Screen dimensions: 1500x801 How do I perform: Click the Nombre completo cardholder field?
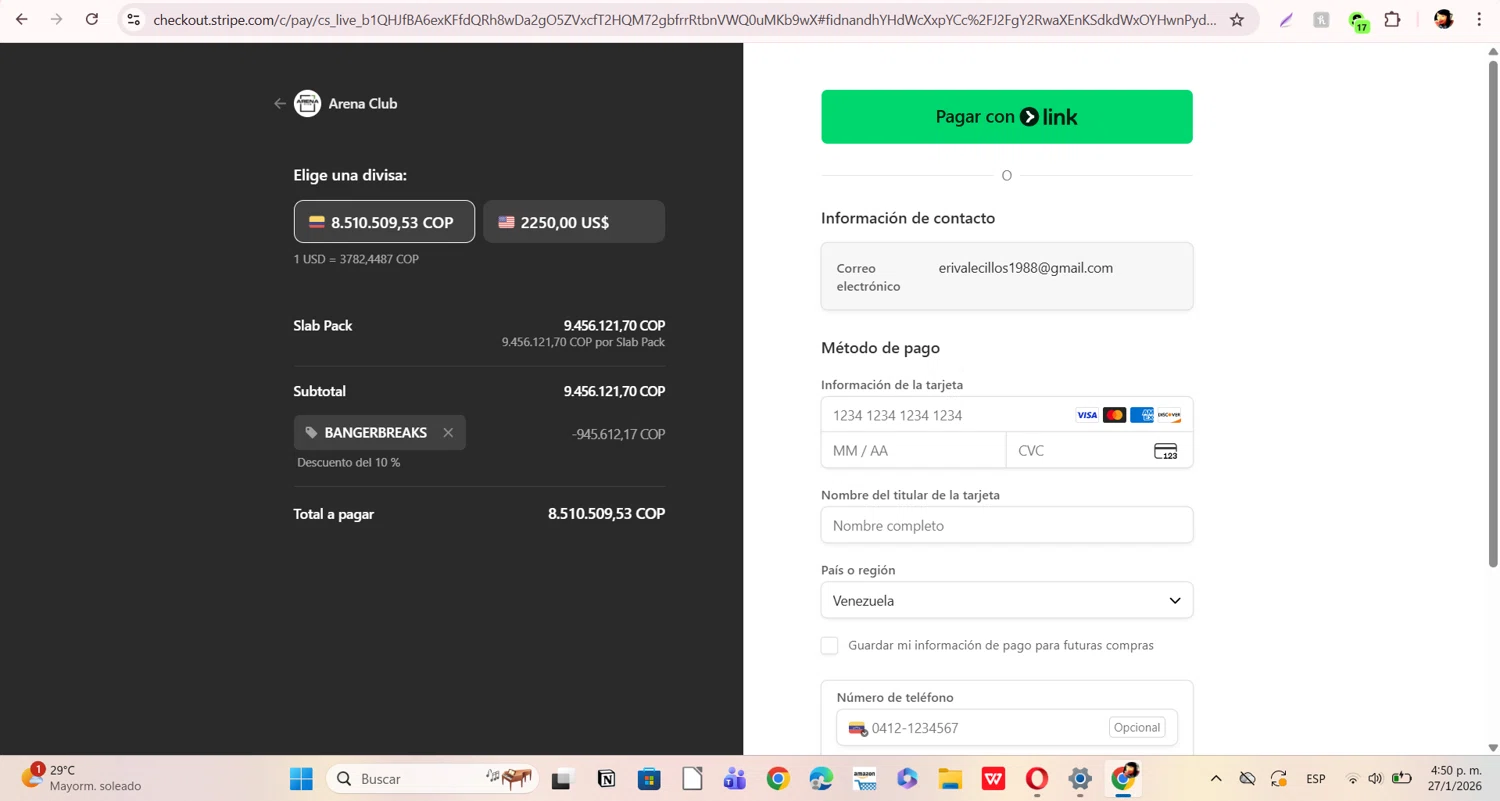1007,525
